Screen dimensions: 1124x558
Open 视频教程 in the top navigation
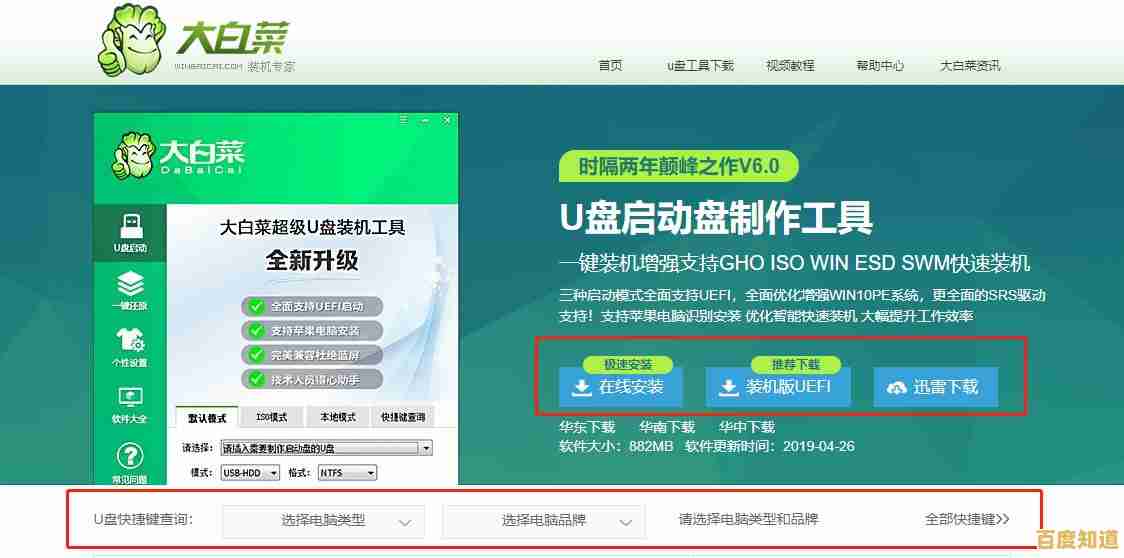click(790, 65)
